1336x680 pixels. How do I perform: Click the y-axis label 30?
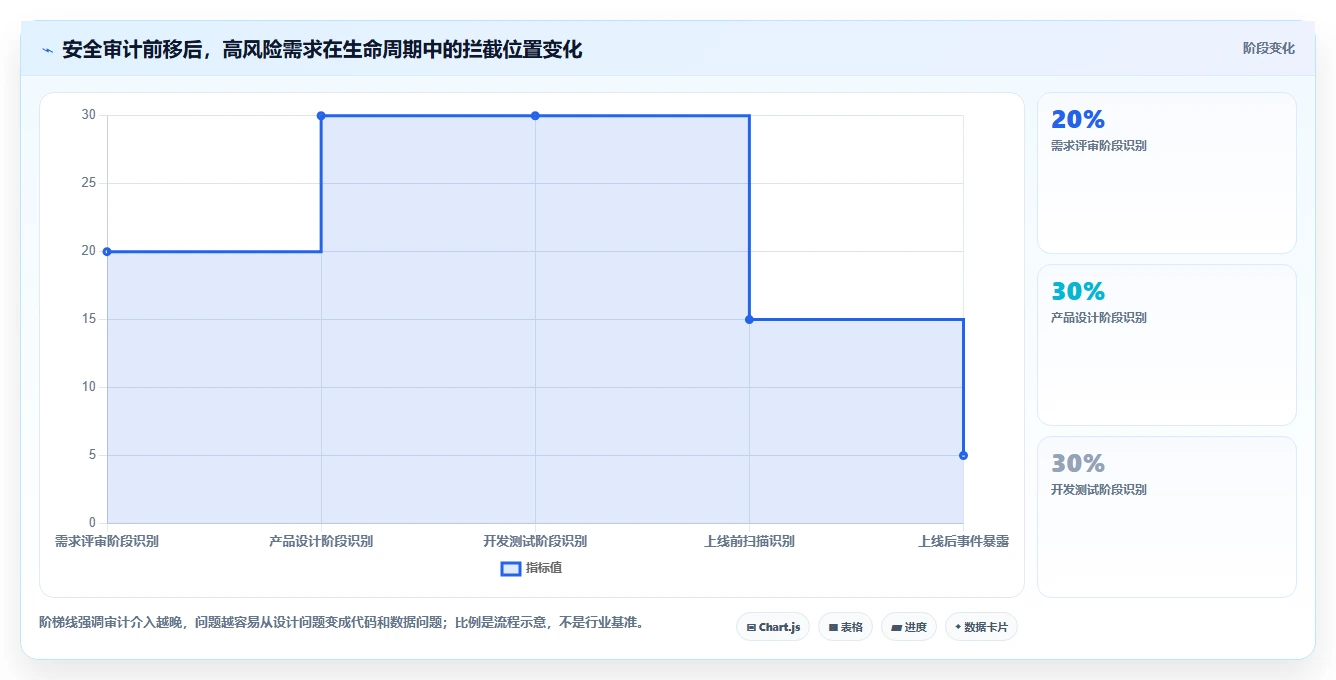coord(89,115)
